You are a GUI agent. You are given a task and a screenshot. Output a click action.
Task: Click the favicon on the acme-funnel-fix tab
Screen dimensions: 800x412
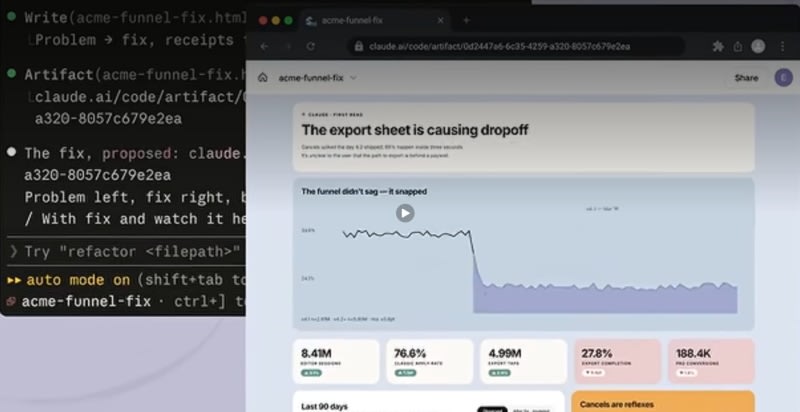pyautogui.click(x=310, y=20)
